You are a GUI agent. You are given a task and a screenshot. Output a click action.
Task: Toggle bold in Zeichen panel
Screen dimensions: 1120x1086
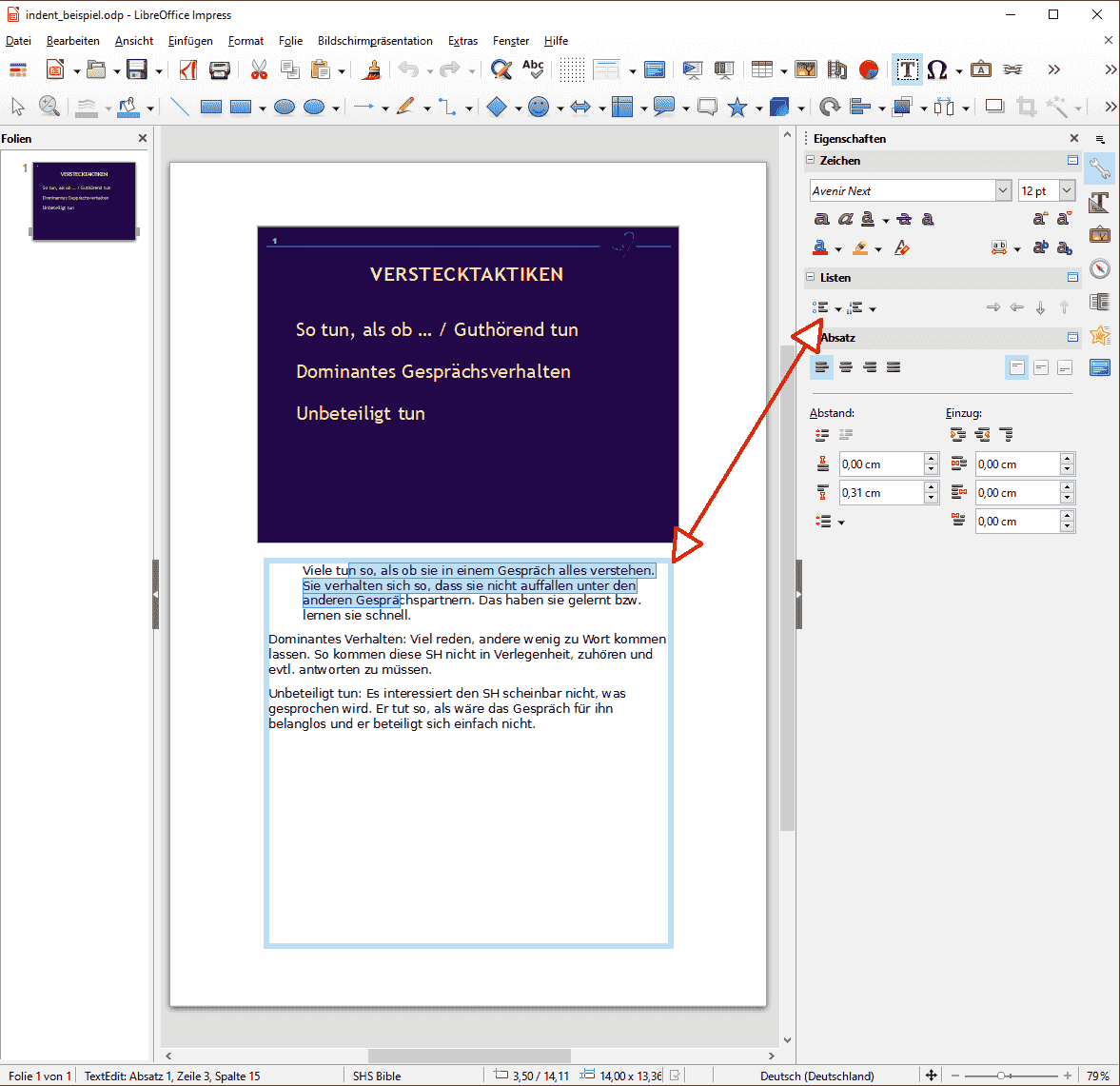(x=821, y=219)
